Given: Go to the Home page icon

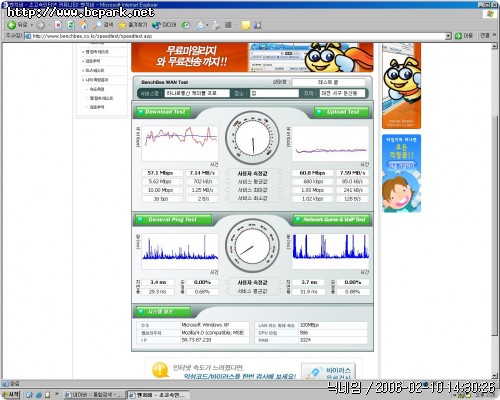Looking at the screenshot, I should coord(83,25).
